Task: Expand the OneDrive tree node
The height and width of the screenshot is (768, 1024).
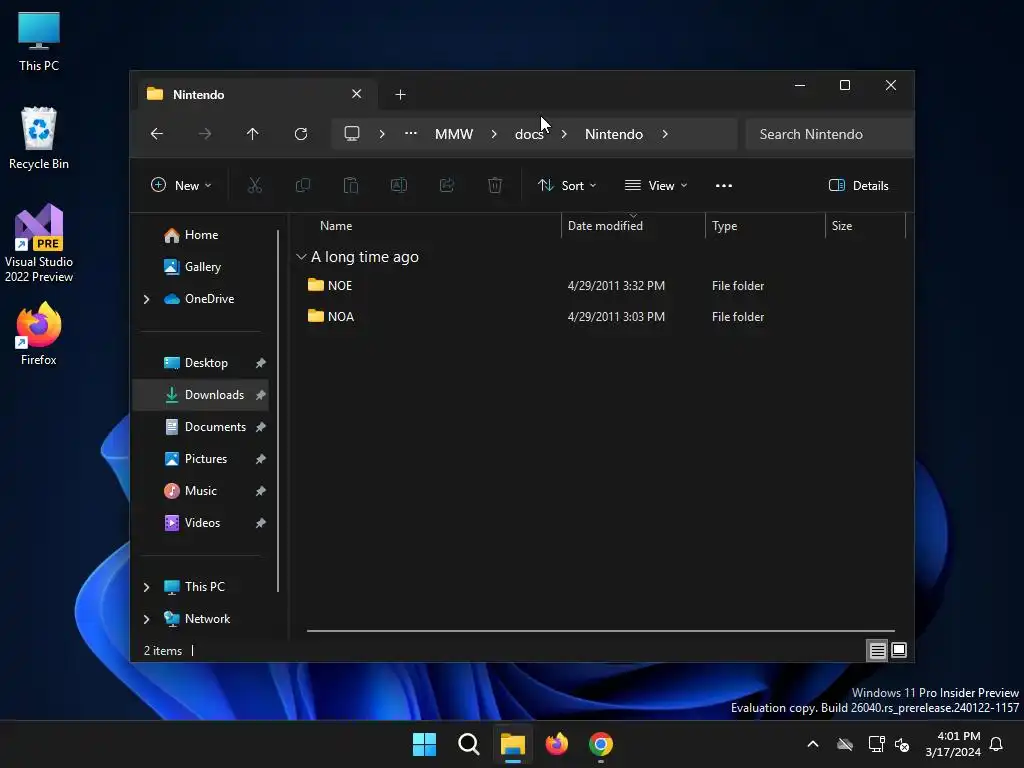Action: [x=146, y=299]
